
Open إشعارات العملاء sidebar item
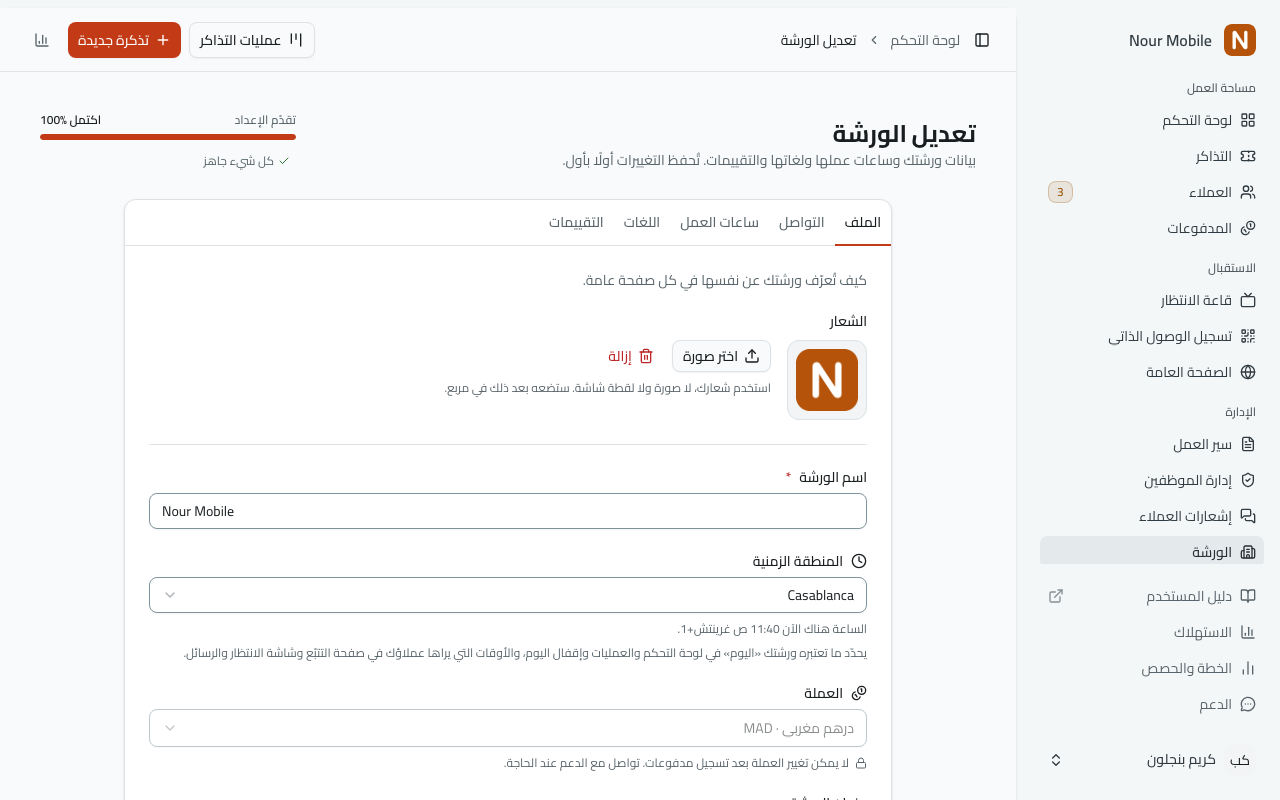tap(1152, 516)
